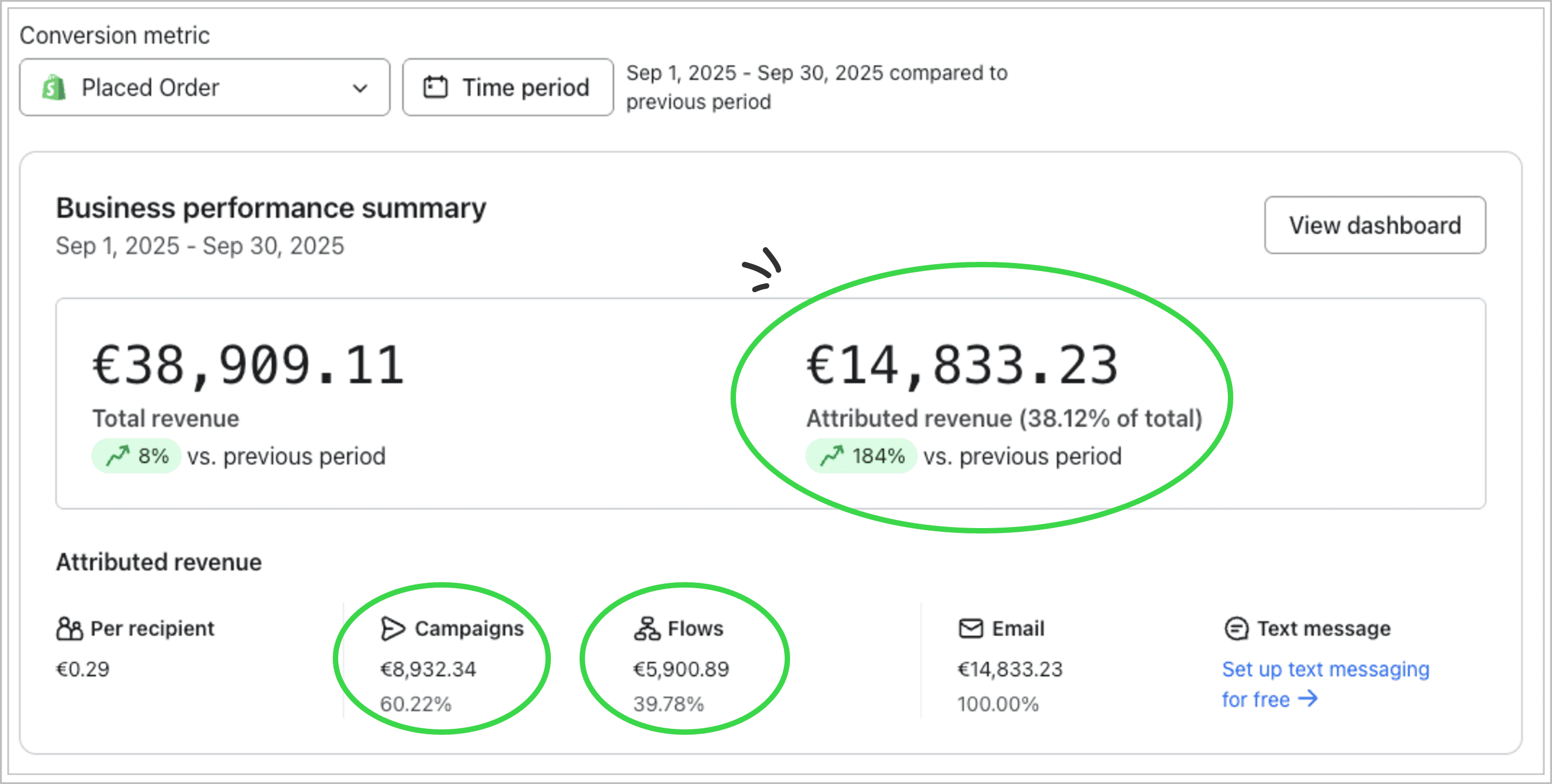Image resolution: width=1552 pixels, height=784 pixels.
Task: Click the Campaigns paper plane icon
Action: (393, 629)
